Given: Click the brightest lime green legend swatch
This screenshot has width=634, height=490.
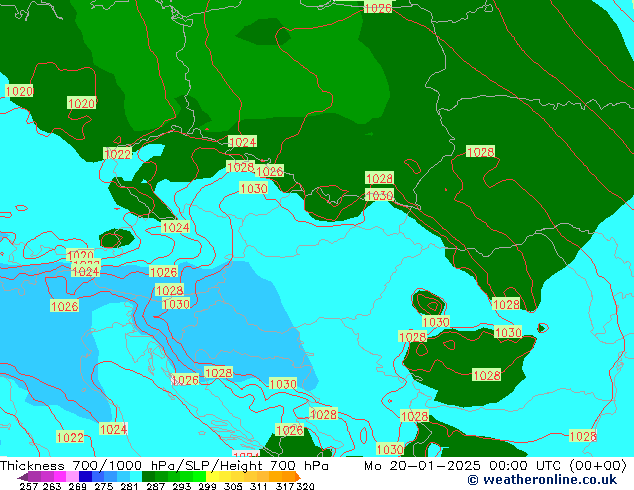Looking at the screenshot, I should click(x=199, y=476).
